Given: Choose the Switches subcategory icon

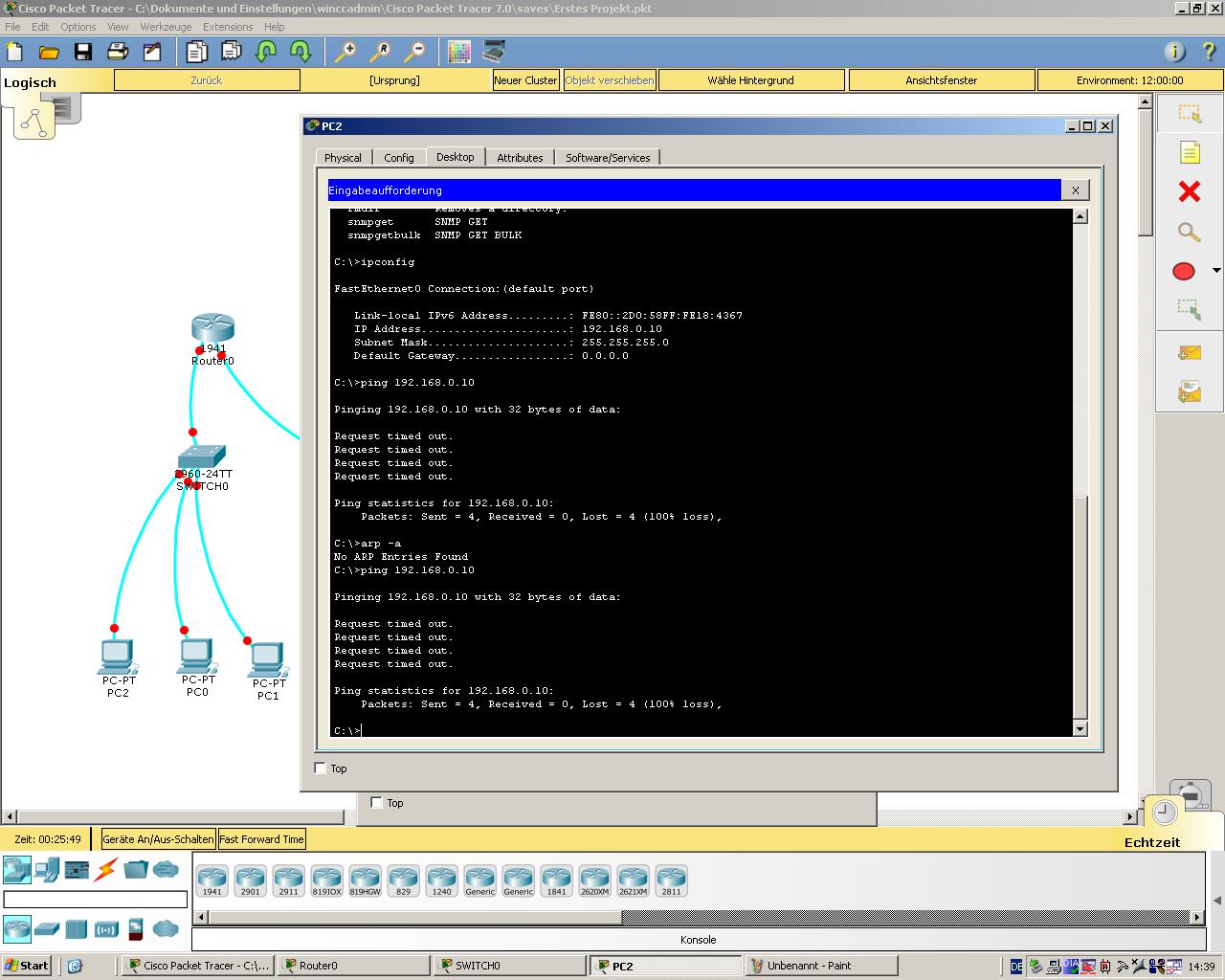Looking at the screenshot, I should click(47, 928).
